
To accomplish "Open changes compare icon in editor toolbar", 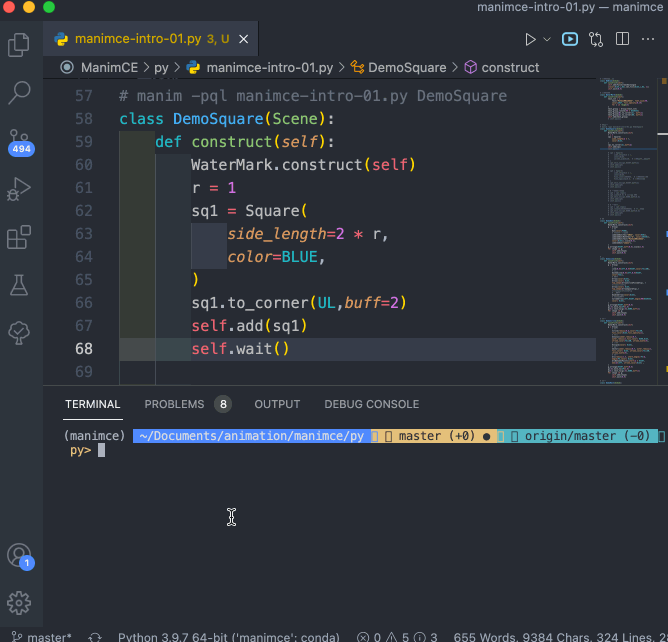I will coord(596,39).
